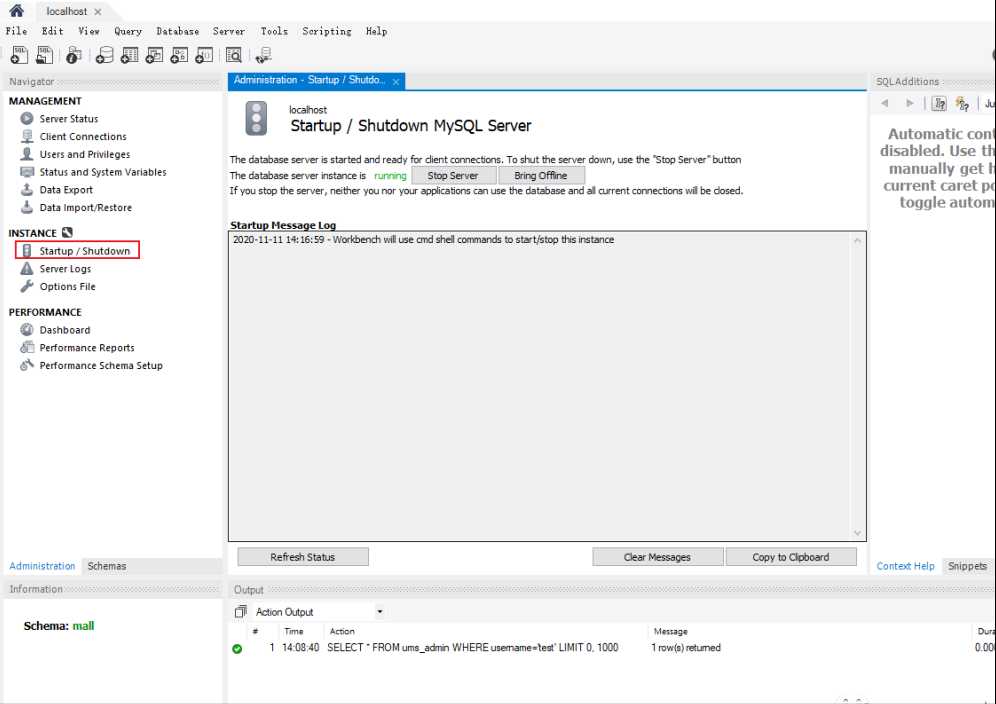Select Startup / Shutdown in Navigator
The image size is (996, 704).
pyautogui.click(x=84, y=250)
